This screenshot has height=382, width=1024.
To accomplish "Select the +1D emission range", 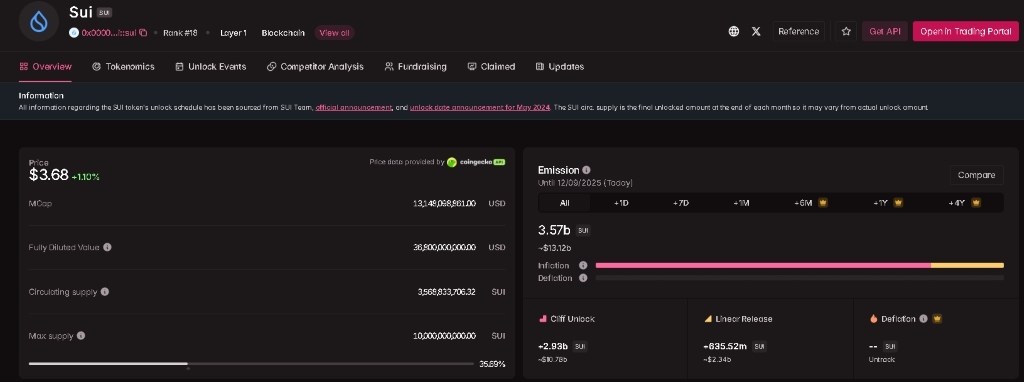I will (621, 203).
